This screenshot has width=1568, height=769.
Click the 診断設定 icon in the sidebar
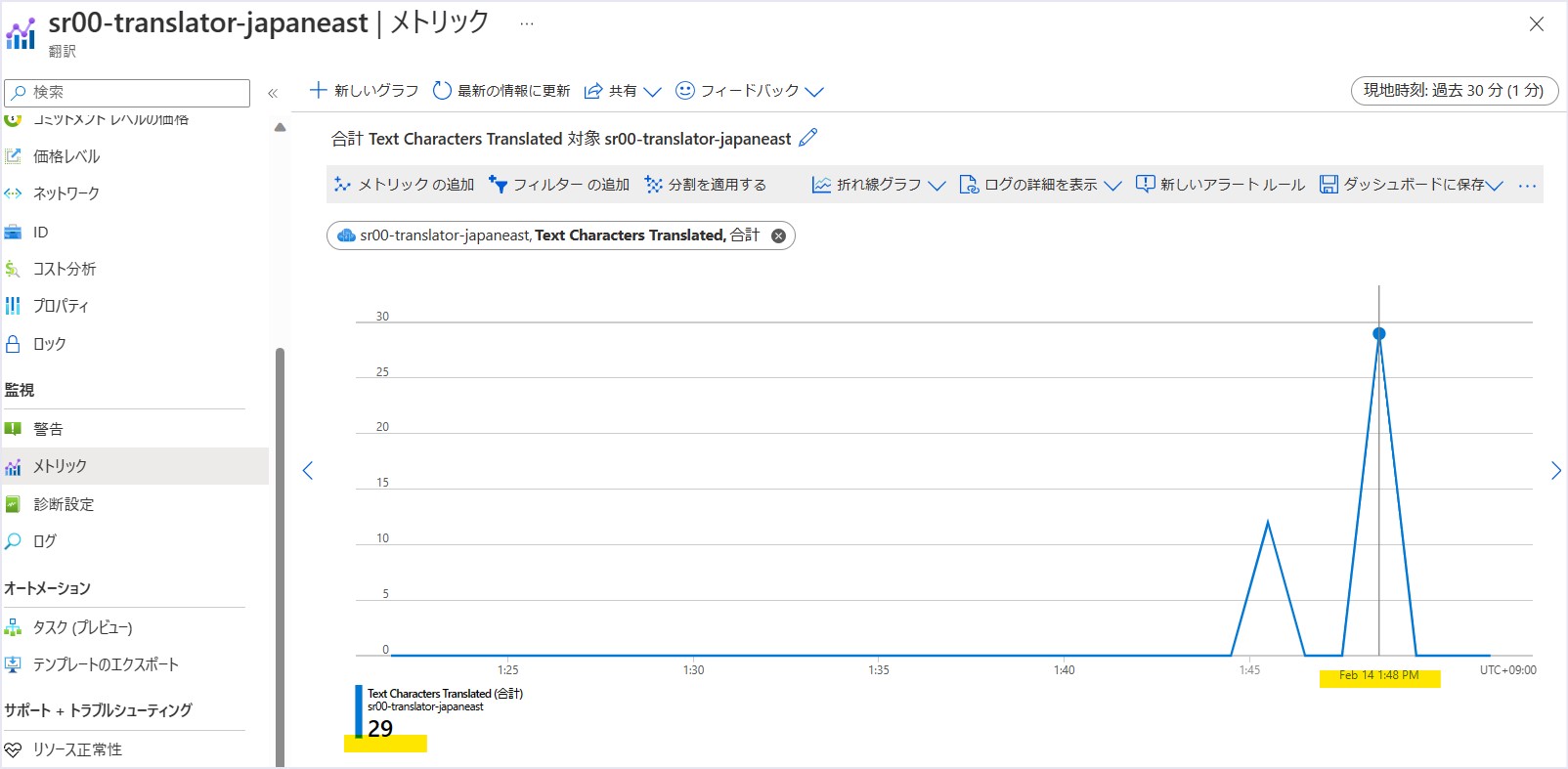coord(13,504)
